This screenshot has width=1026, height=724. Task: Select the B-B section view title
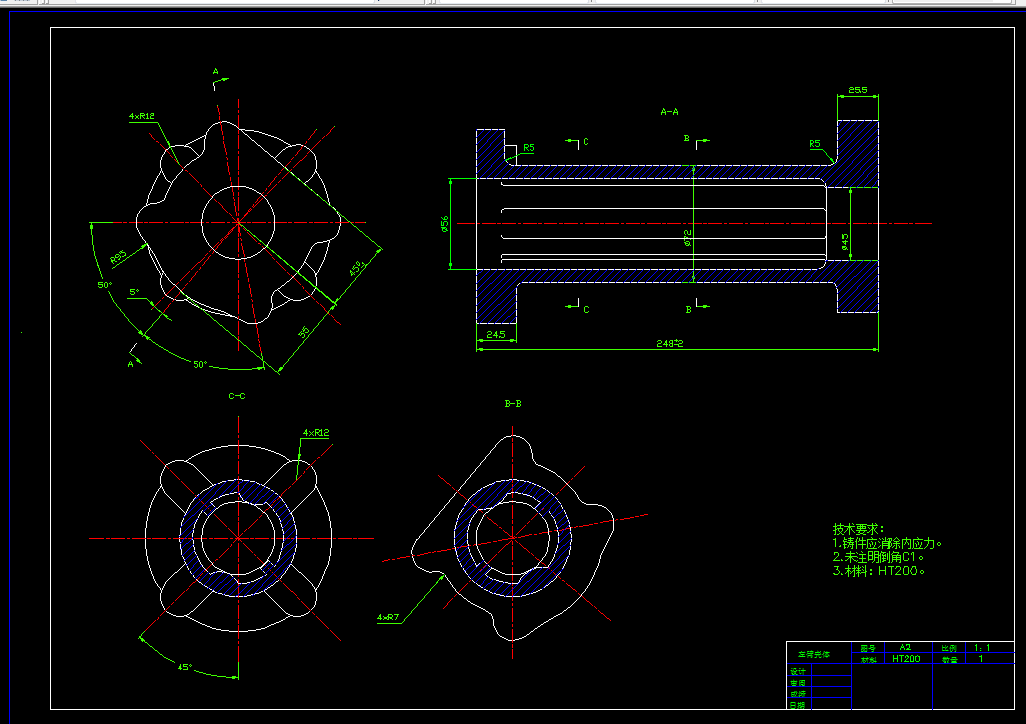pyautogui.click(x=513, y=404)
